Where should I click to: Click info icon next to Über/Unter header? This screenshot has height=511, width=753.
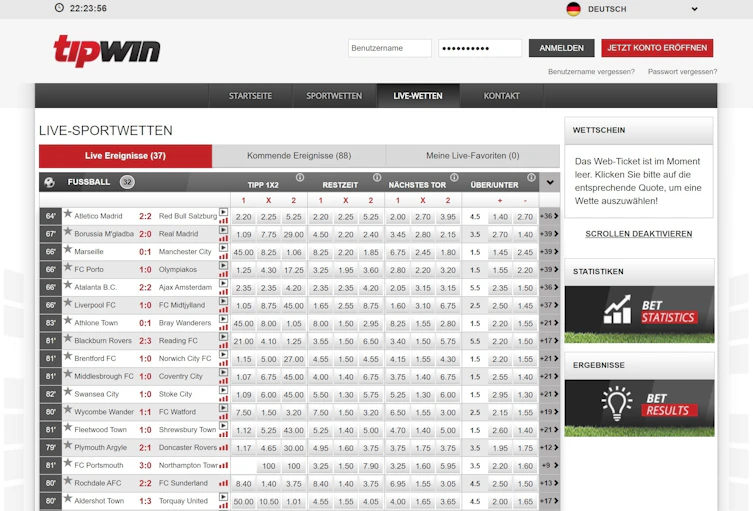pos(531,178)
